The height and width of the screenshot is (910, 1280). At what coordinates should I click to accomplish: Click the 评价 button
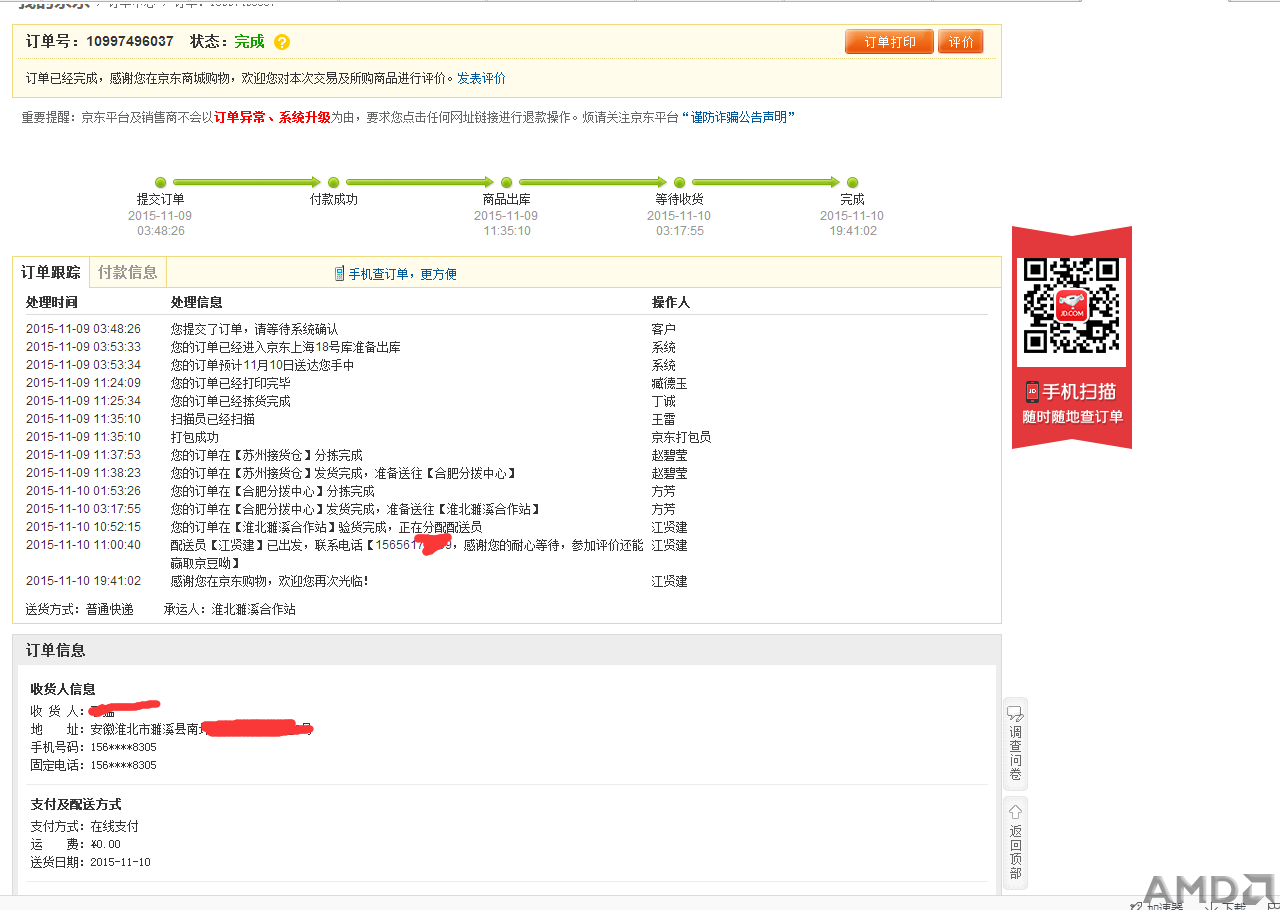(x=961, y=42)
